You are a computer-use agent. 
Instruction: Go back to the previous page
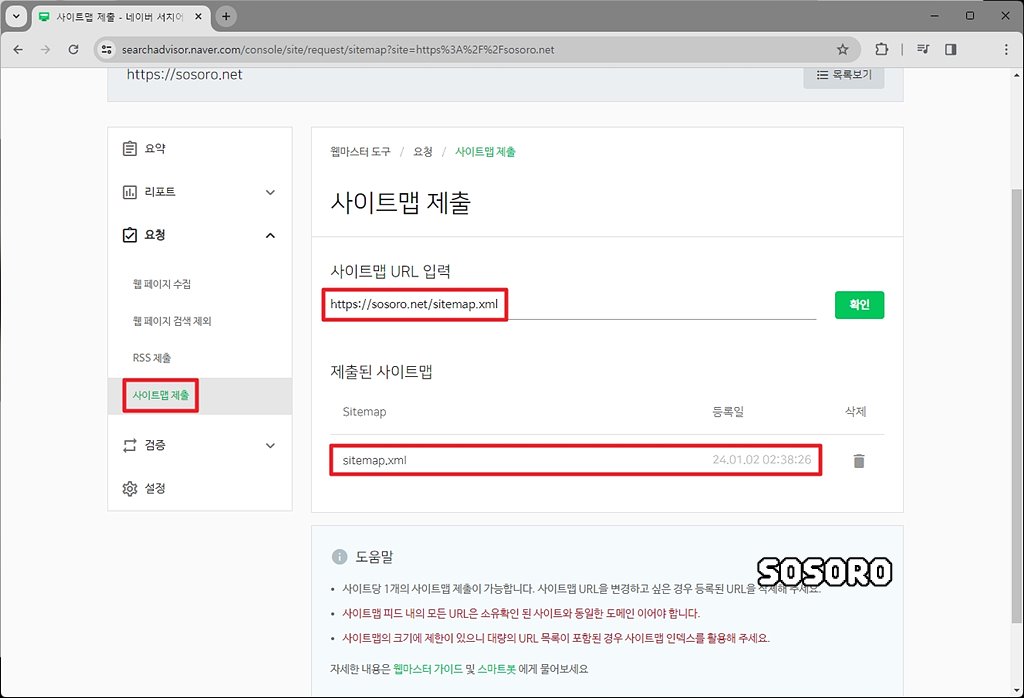tap(18, 50)
